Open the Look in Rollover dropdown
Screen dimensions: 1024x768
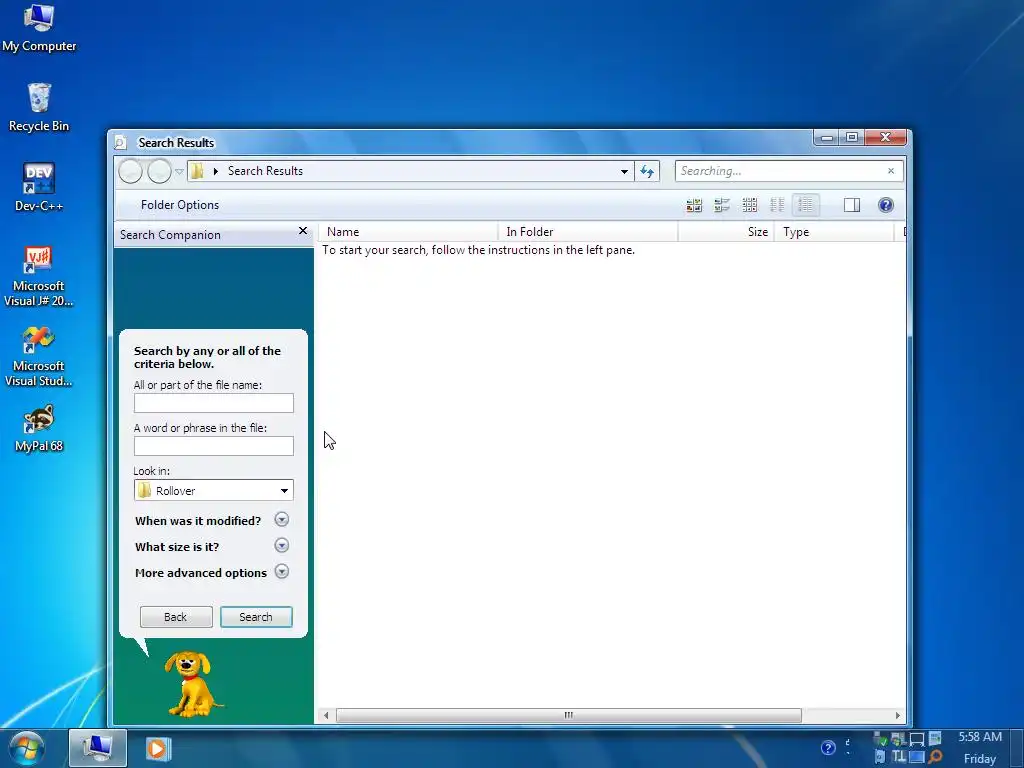click(214, 490)
